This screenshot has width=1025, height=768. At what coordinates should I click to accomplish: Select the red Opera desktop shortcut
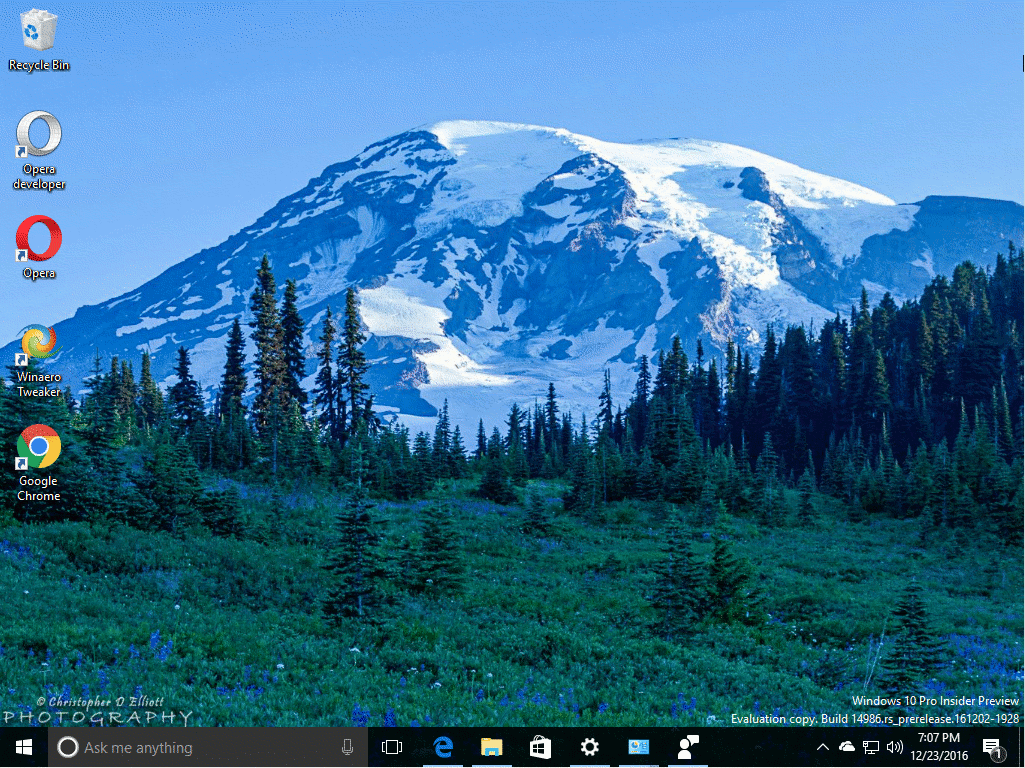point(39,247)
